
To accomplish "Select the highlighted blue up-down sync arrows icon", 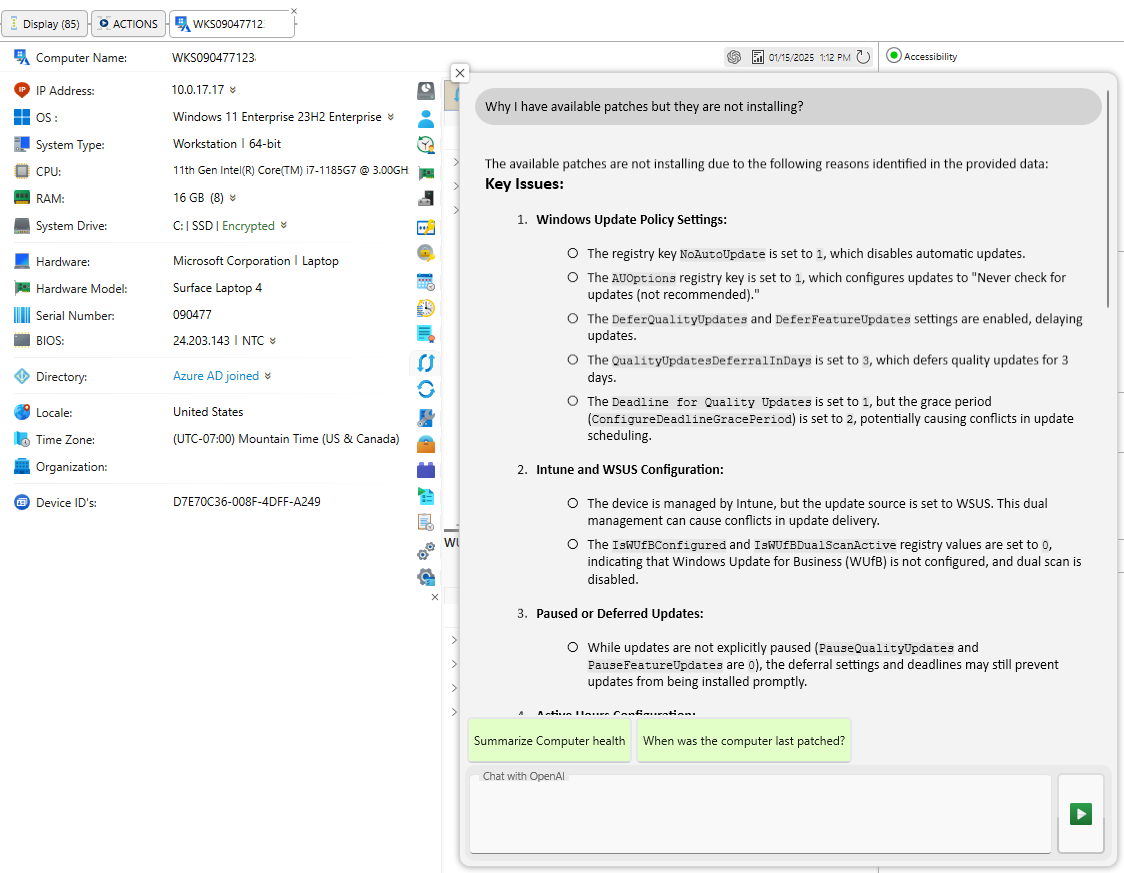I will pyautogui.click(x=426, y=363).
